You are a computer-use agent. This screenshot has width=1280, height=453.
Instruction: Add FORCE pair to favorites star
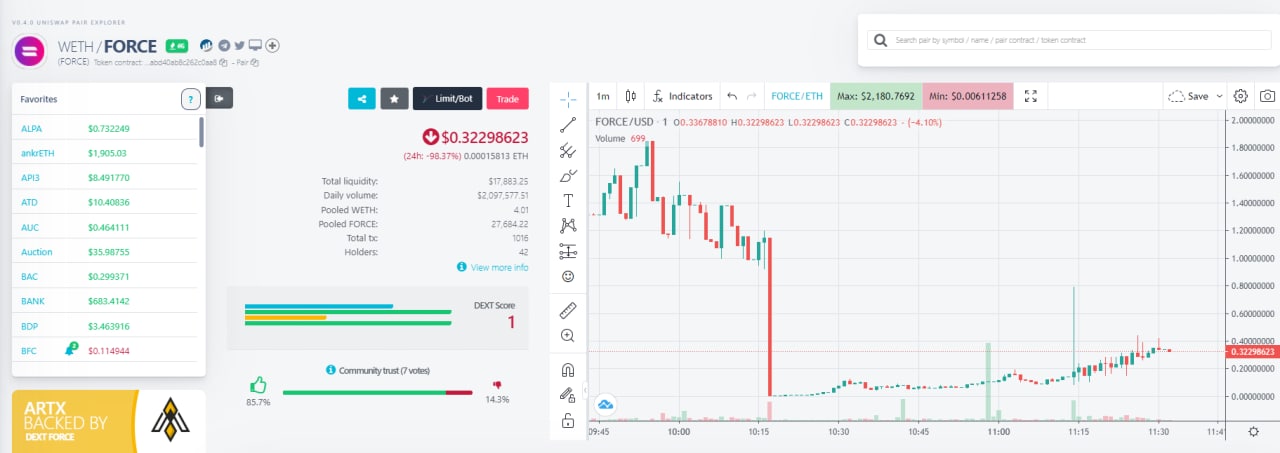(394, 98)
